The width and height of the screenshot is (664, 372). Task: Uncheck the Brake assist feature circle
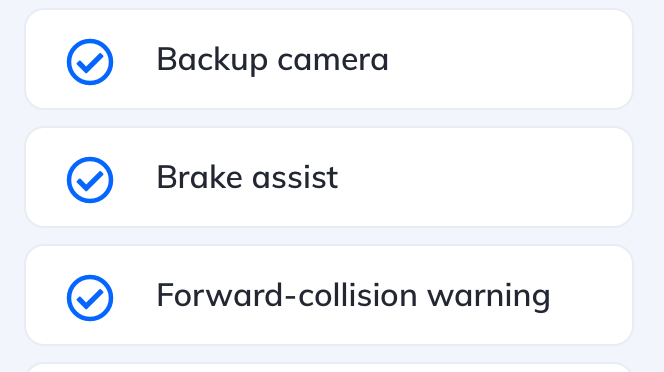point(90,180)
